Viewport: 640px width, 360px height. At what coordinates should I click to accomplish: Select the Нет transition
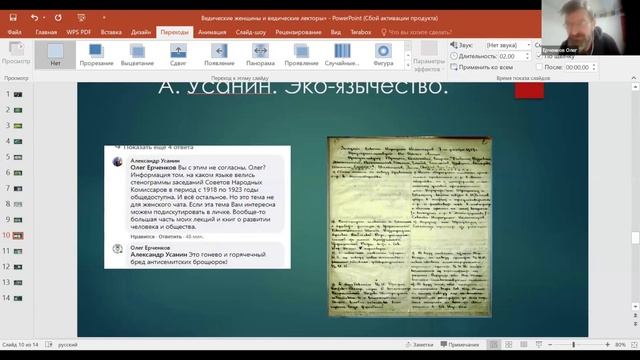pyautogui.click(x=55, y=55)
